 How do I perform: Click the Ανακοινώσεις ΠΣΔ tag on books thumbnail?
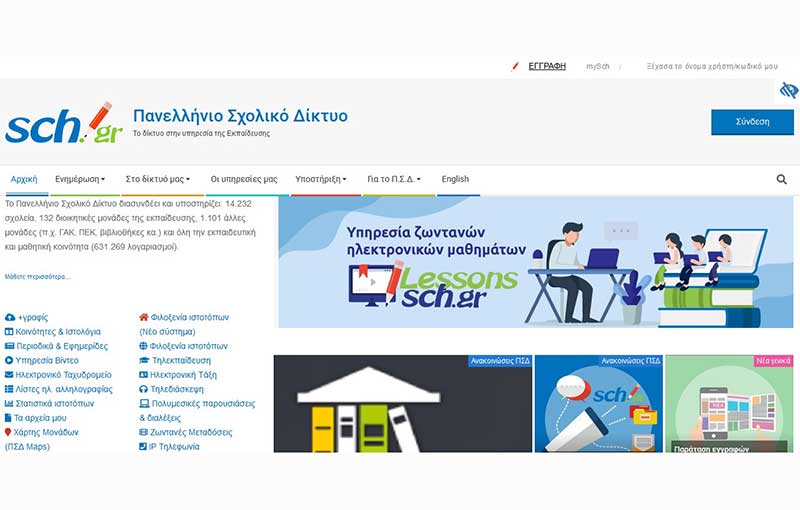tap(500, 361)
